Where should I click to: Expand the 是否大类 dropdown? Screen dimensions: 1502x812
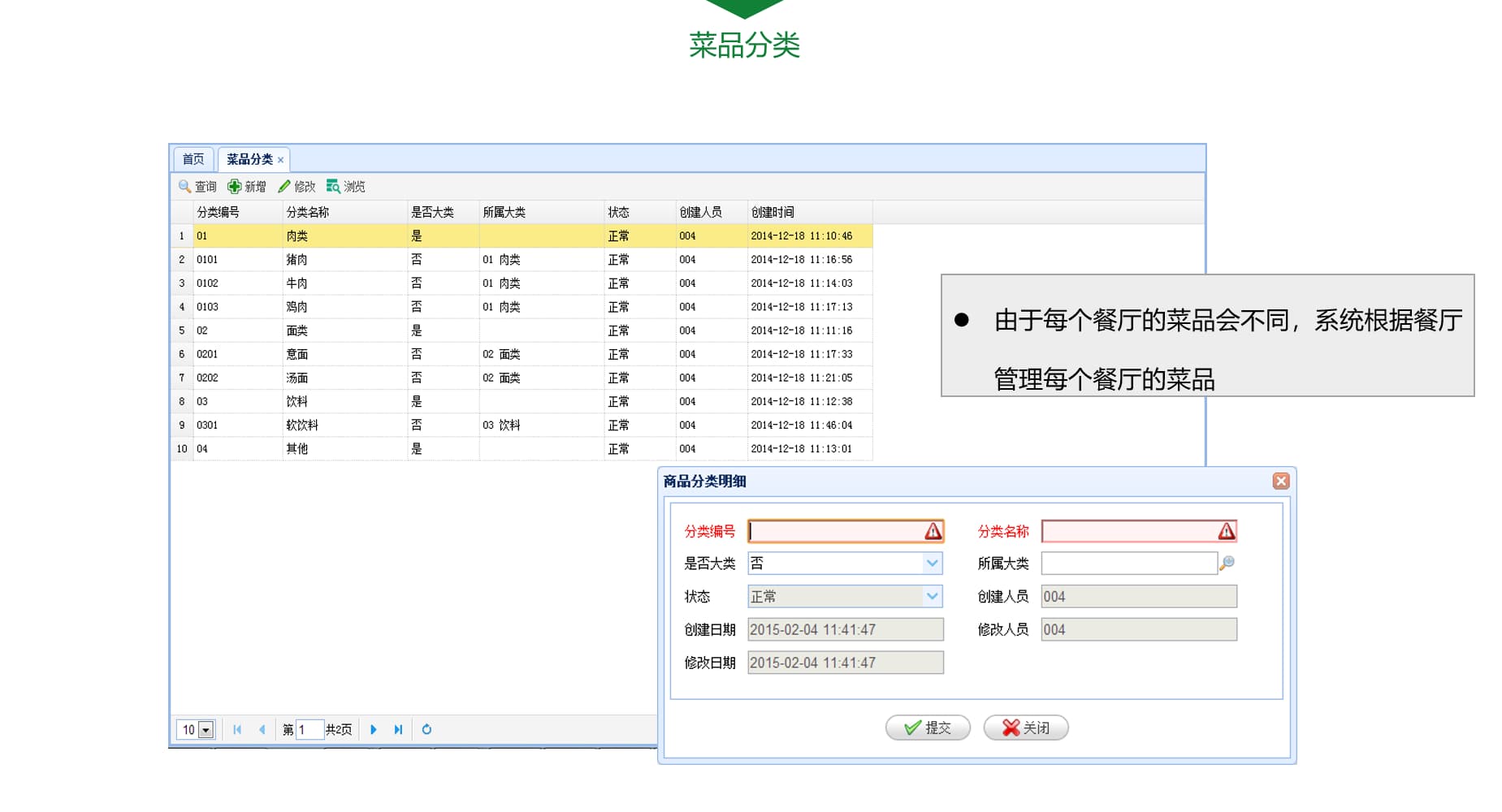click(x=932, y=563)
